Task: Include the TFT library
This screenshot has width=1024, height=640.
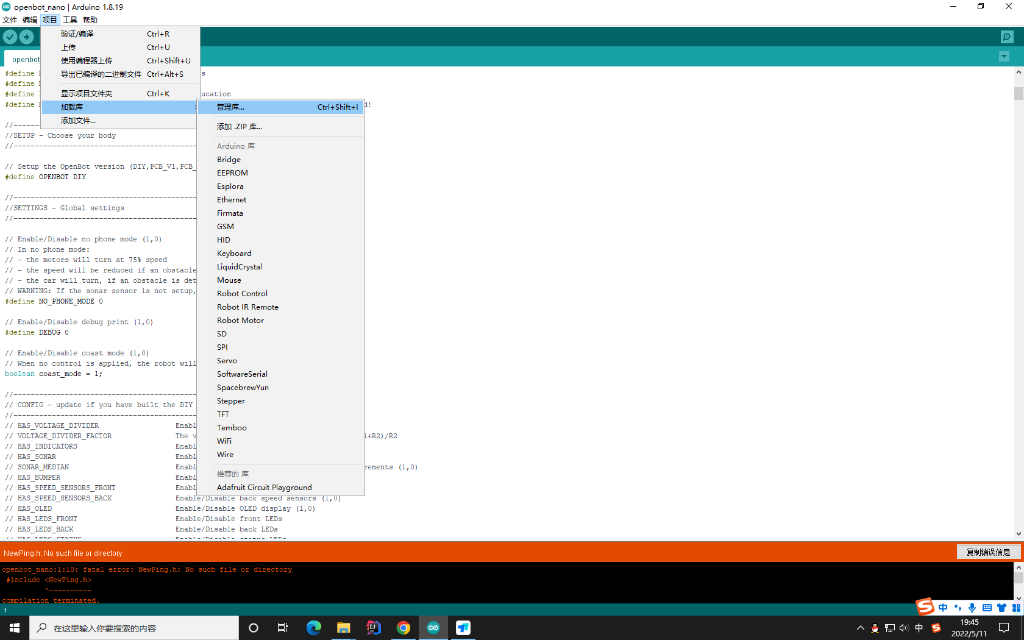Action: pyautogui.click(x=281, y=414)
